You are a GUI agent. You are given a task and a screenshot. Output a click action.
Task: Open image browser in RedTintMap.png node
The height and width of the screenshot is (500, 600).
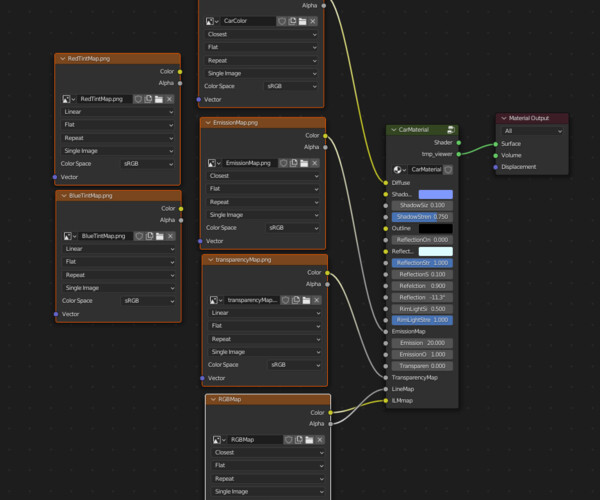coord(68,99)
